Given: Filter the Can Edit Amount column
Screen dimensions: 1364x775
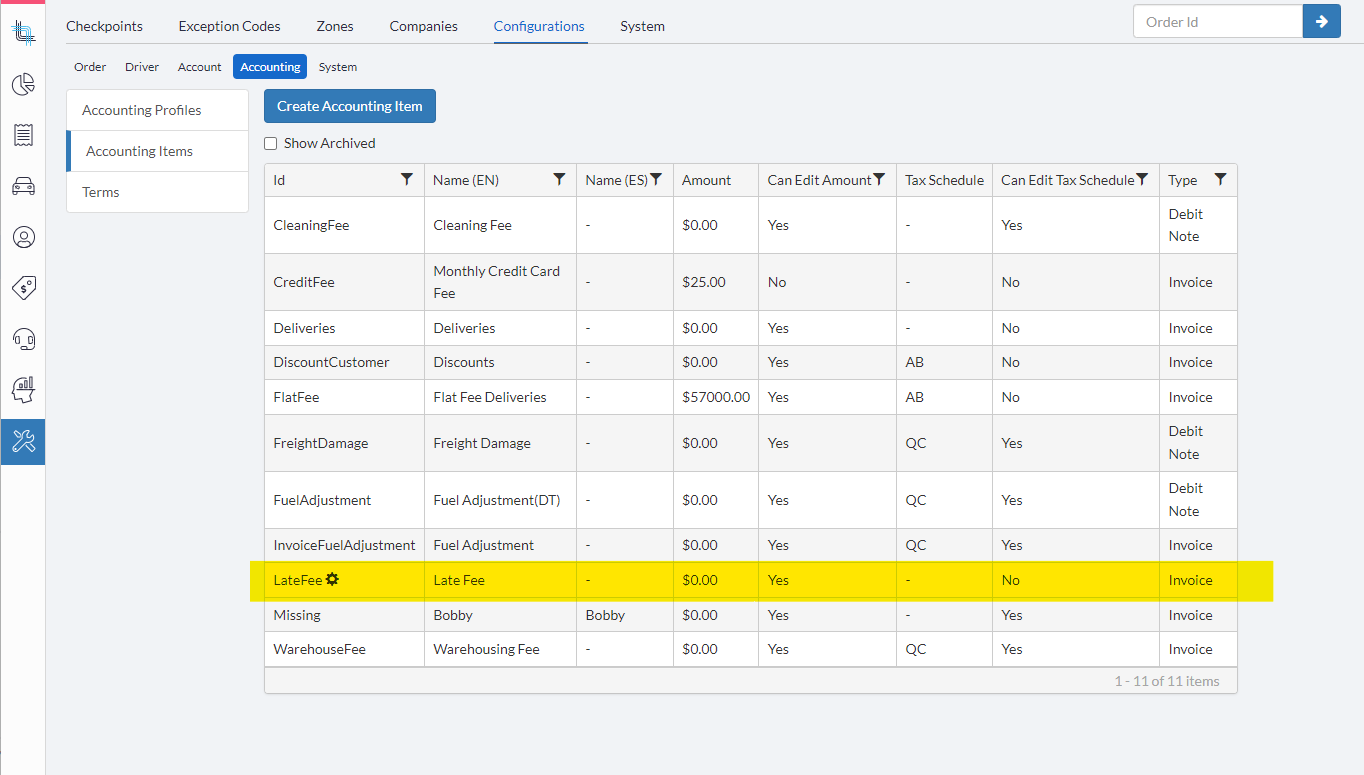Looking at the screenshot, I should click(879, 179).
